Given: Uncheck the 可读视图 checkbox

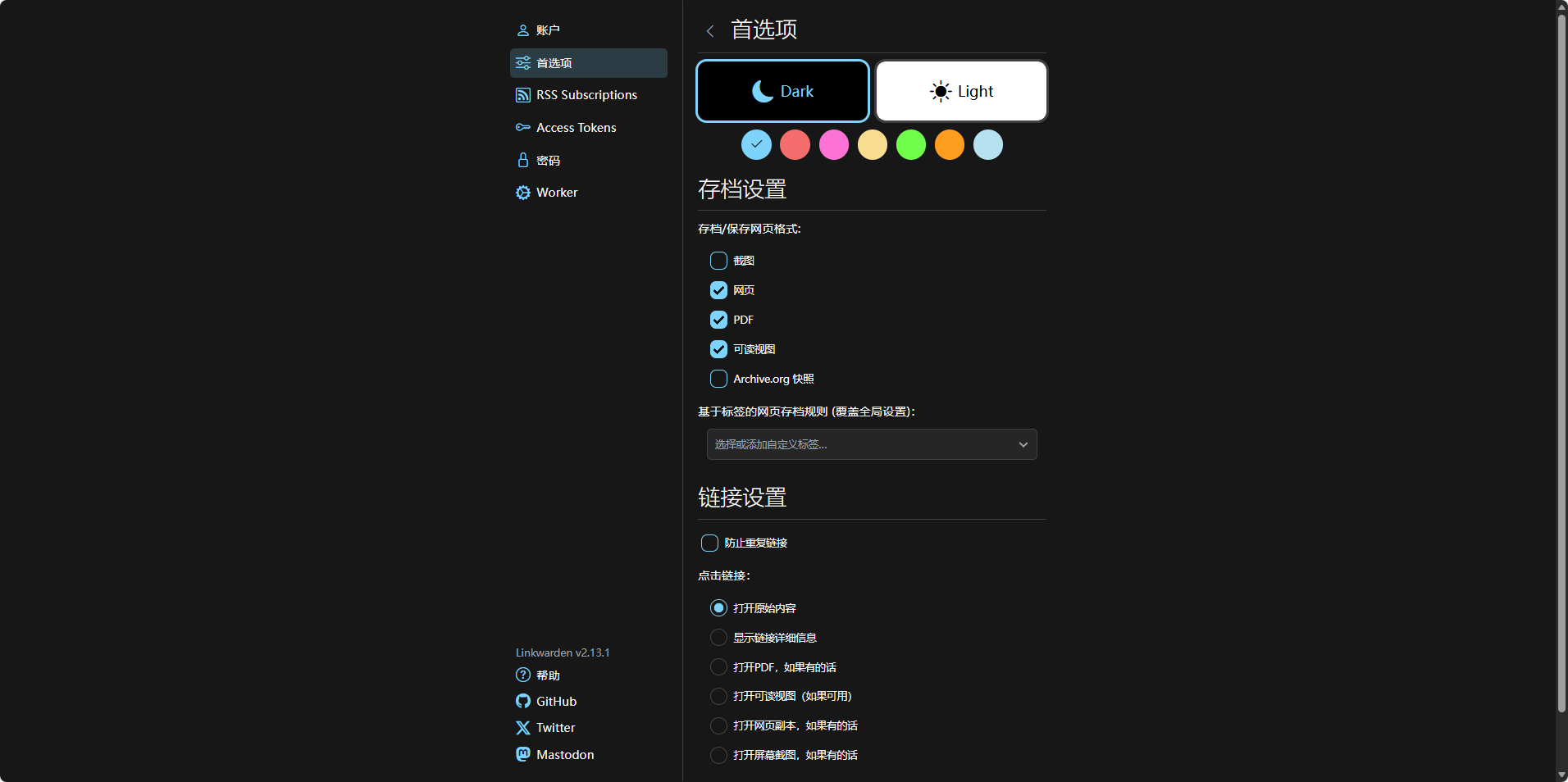Looking at the screenshot, I should click(718, 349).
